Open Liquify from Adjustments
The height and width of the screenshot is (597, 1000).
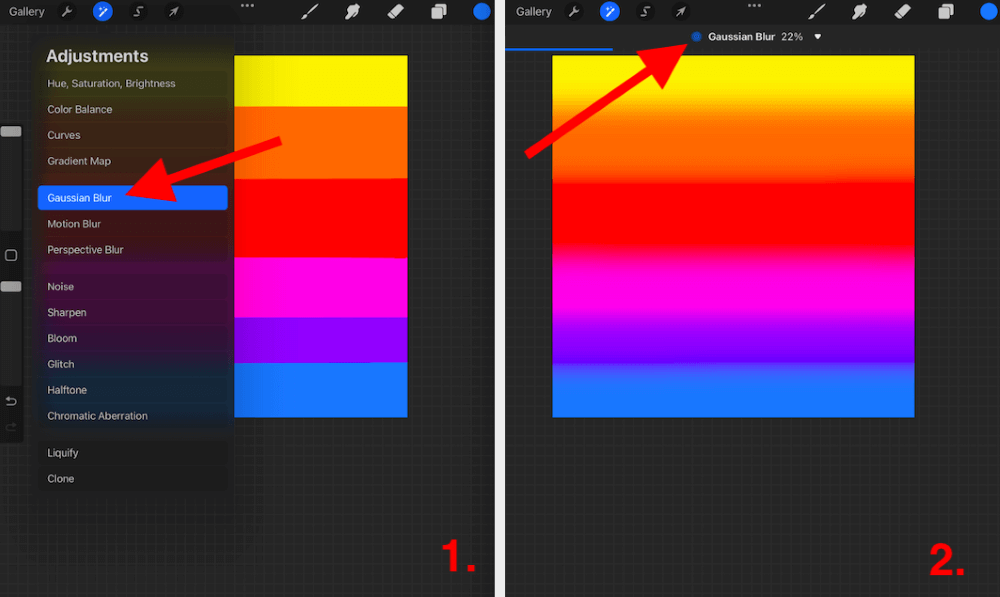[x=133, y=453]
